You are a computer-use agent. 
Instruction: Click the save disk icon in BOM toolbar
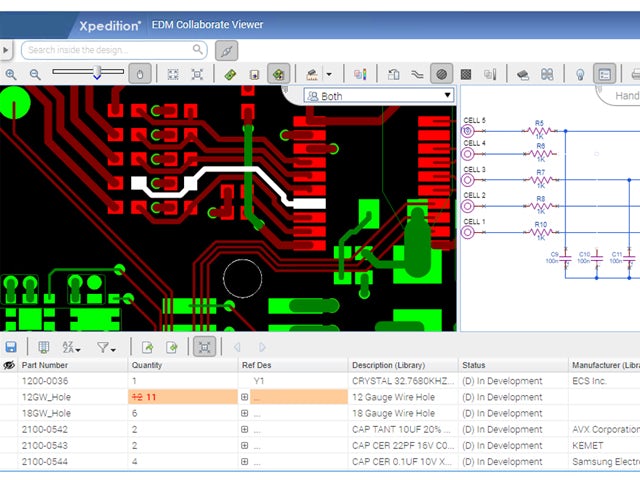coord(11,347)
